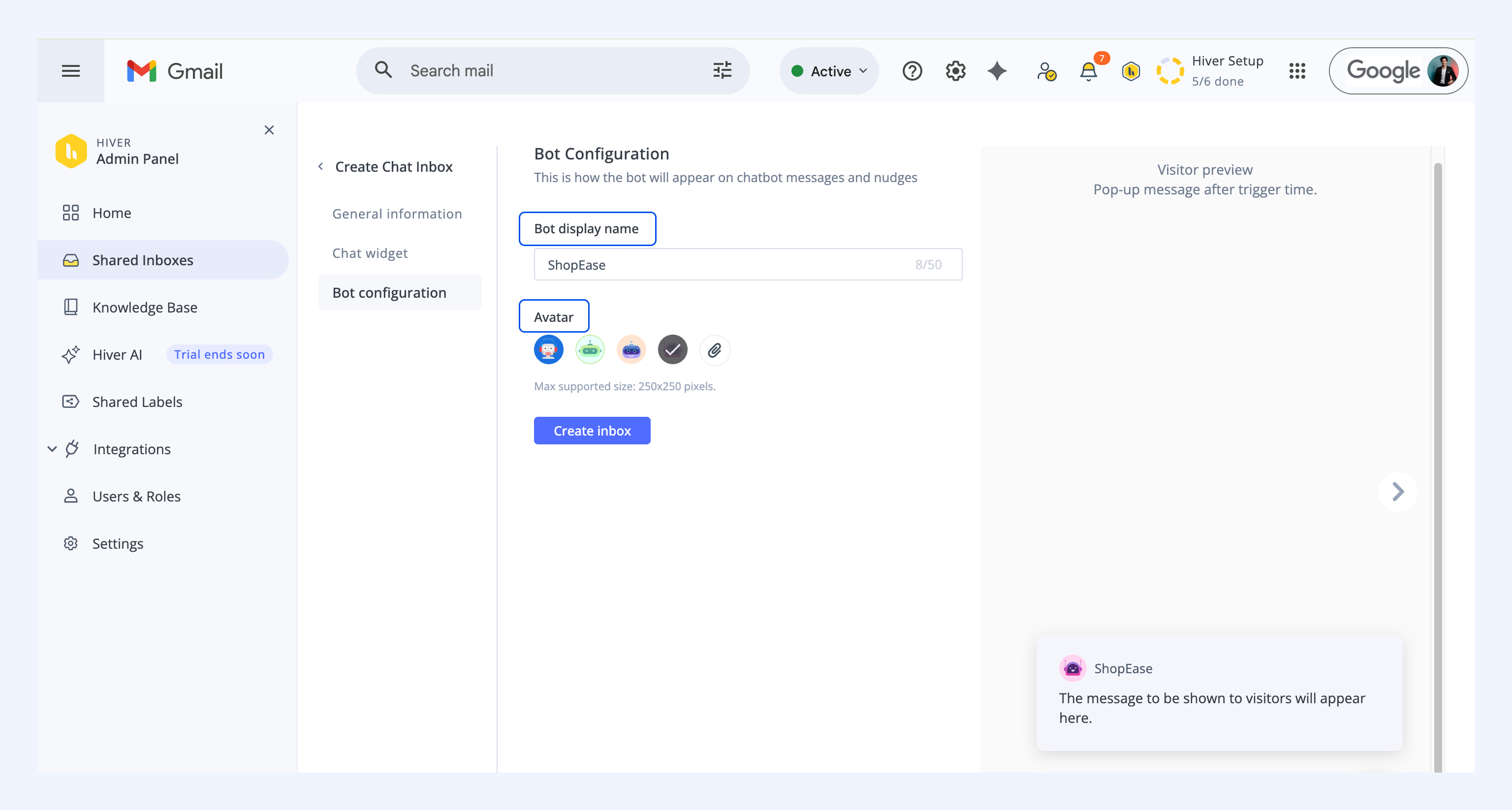Viewport: 1512px width, 810px height.
Task: Select the green robot avatar
Action: click(x=590, y=350)
